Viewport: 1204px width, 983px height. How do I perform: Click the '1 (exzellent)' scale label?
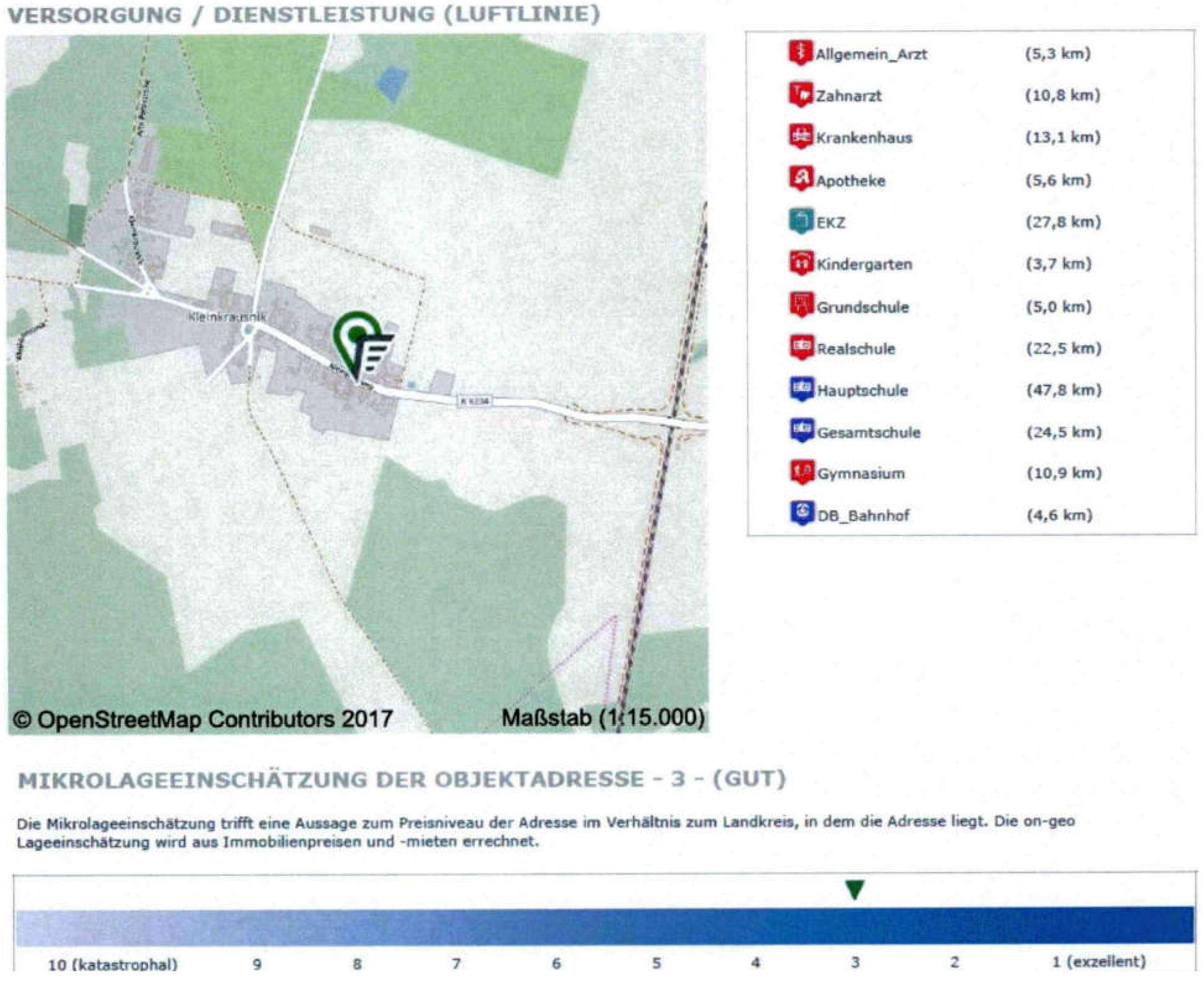[x=1098, y=962]
